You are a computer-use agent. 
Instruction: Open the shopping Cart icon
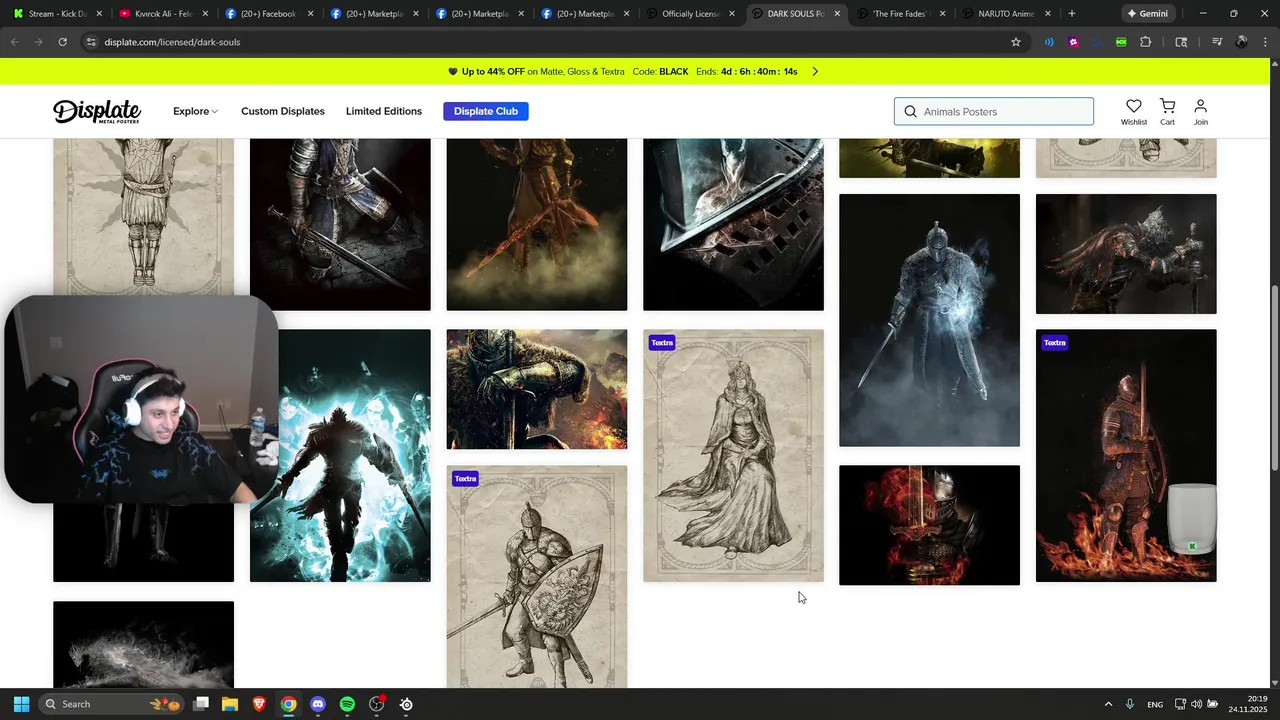(1167, 106)
